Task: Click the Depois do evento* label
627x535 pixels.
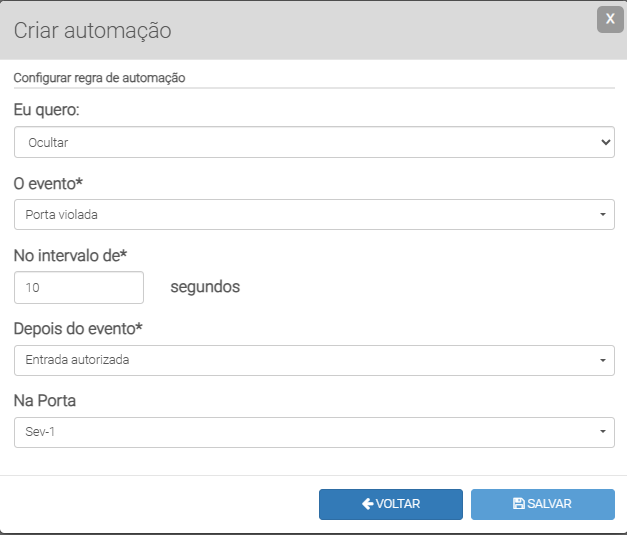Action: [78, 329]
